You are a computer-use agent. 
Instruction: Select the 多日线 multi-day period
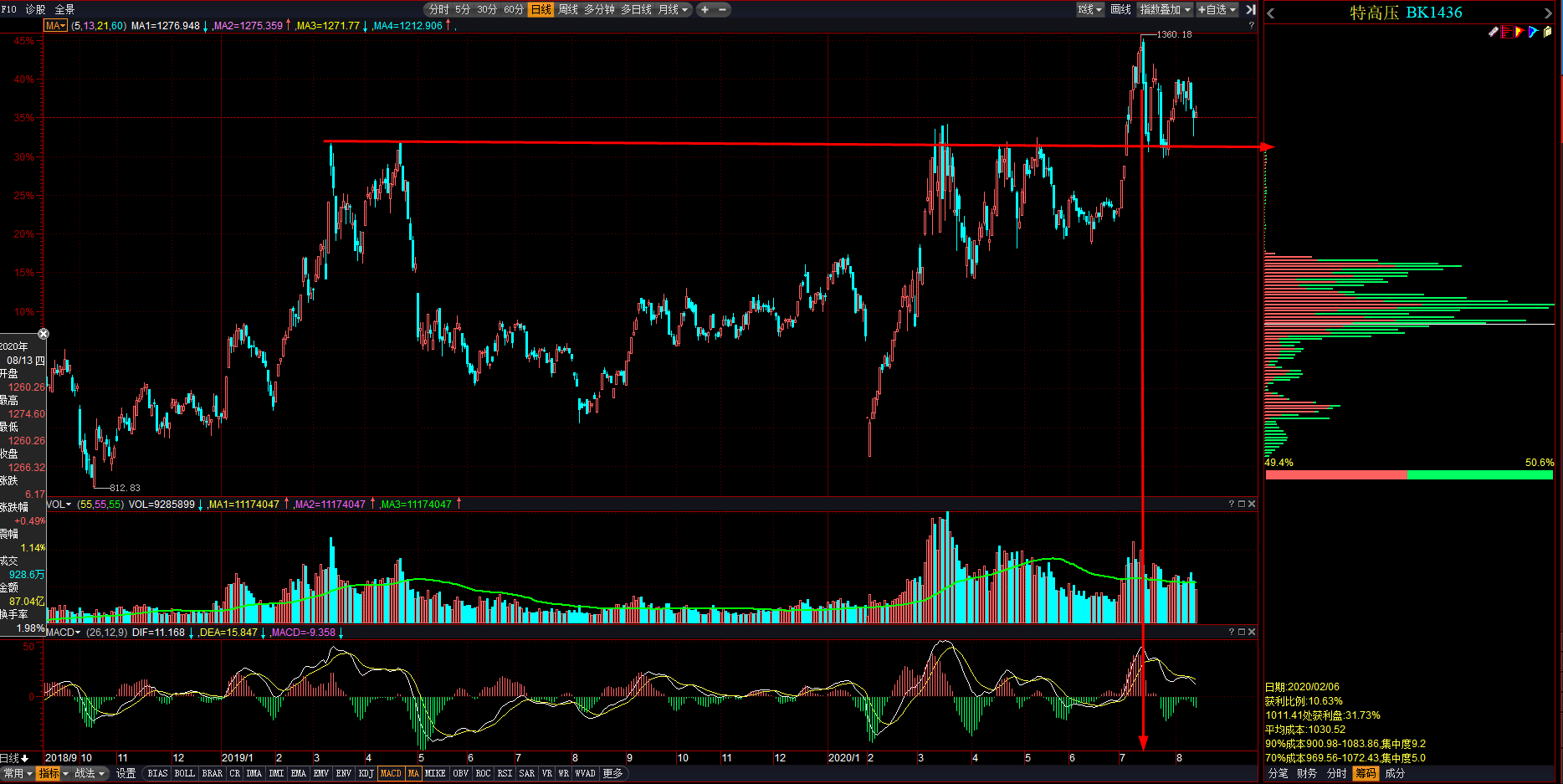[636, 9]
